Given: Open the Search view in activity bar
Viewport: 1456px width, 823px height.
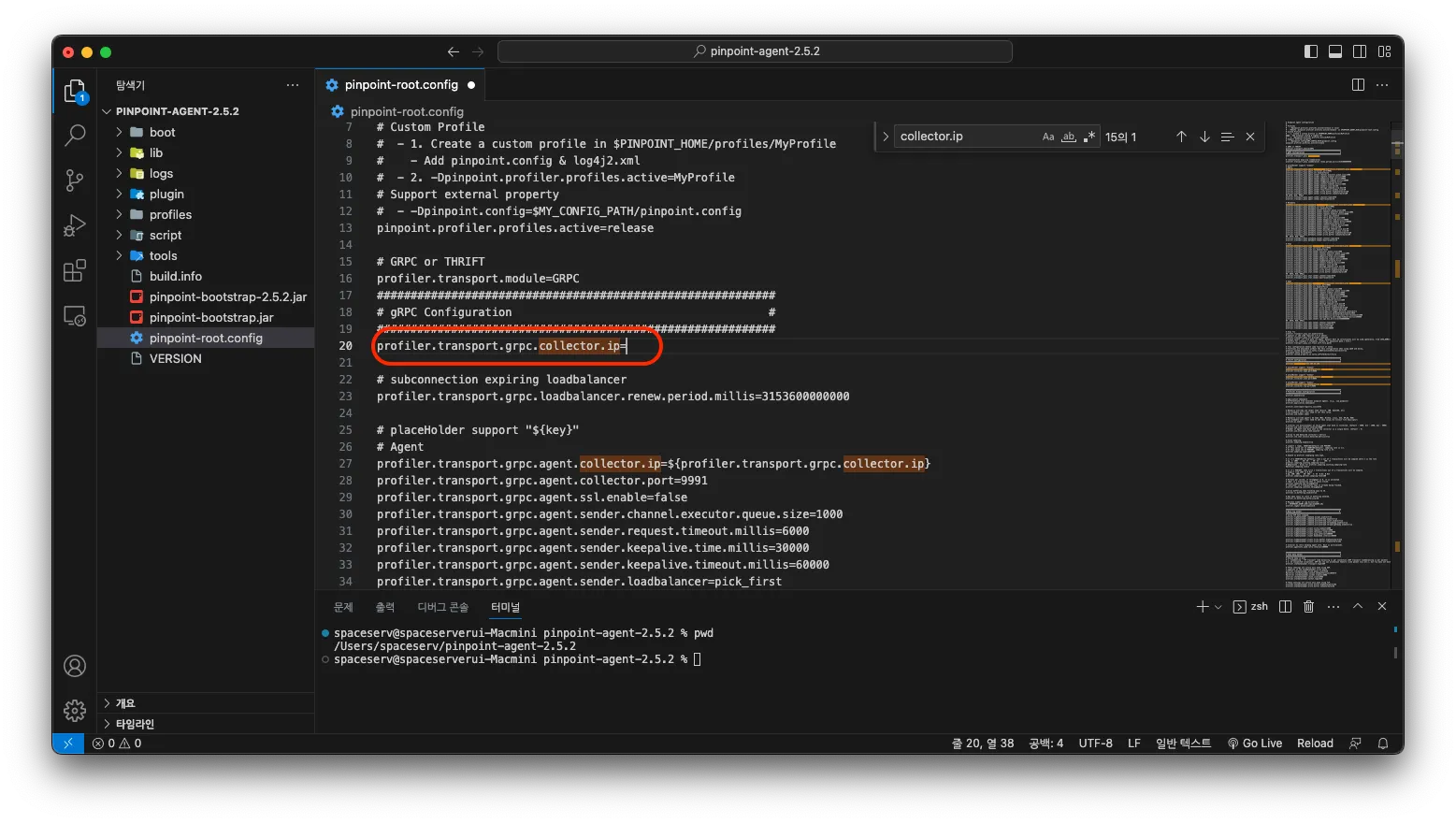Looking at the screenshot, I should point(75,136).
